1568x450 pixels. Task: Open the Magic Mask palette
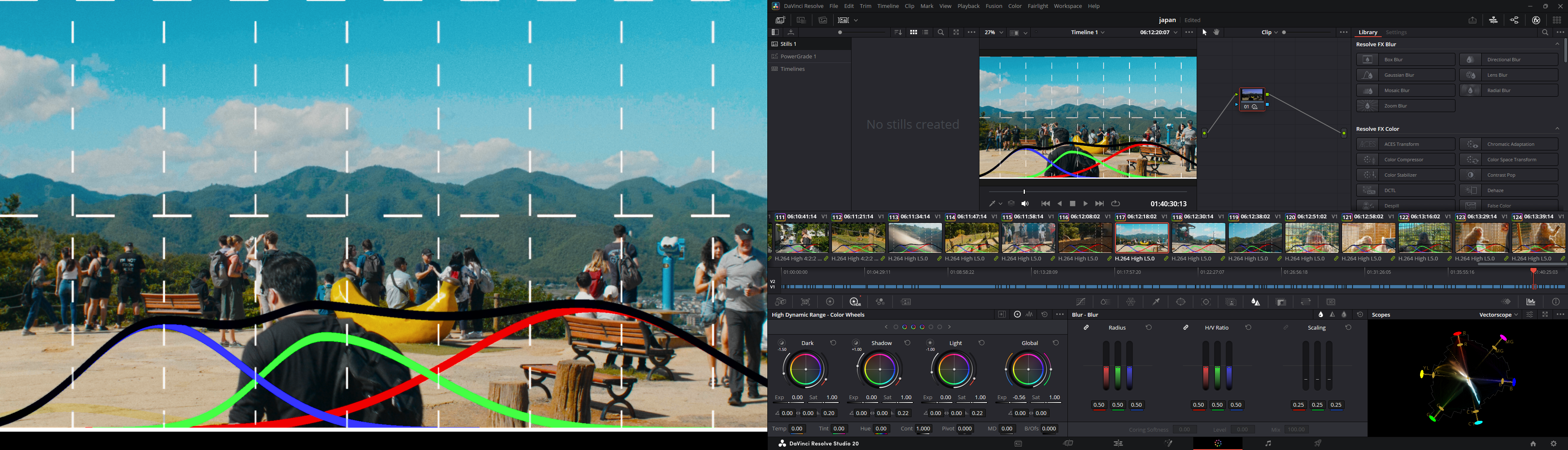click(1231, 302)
